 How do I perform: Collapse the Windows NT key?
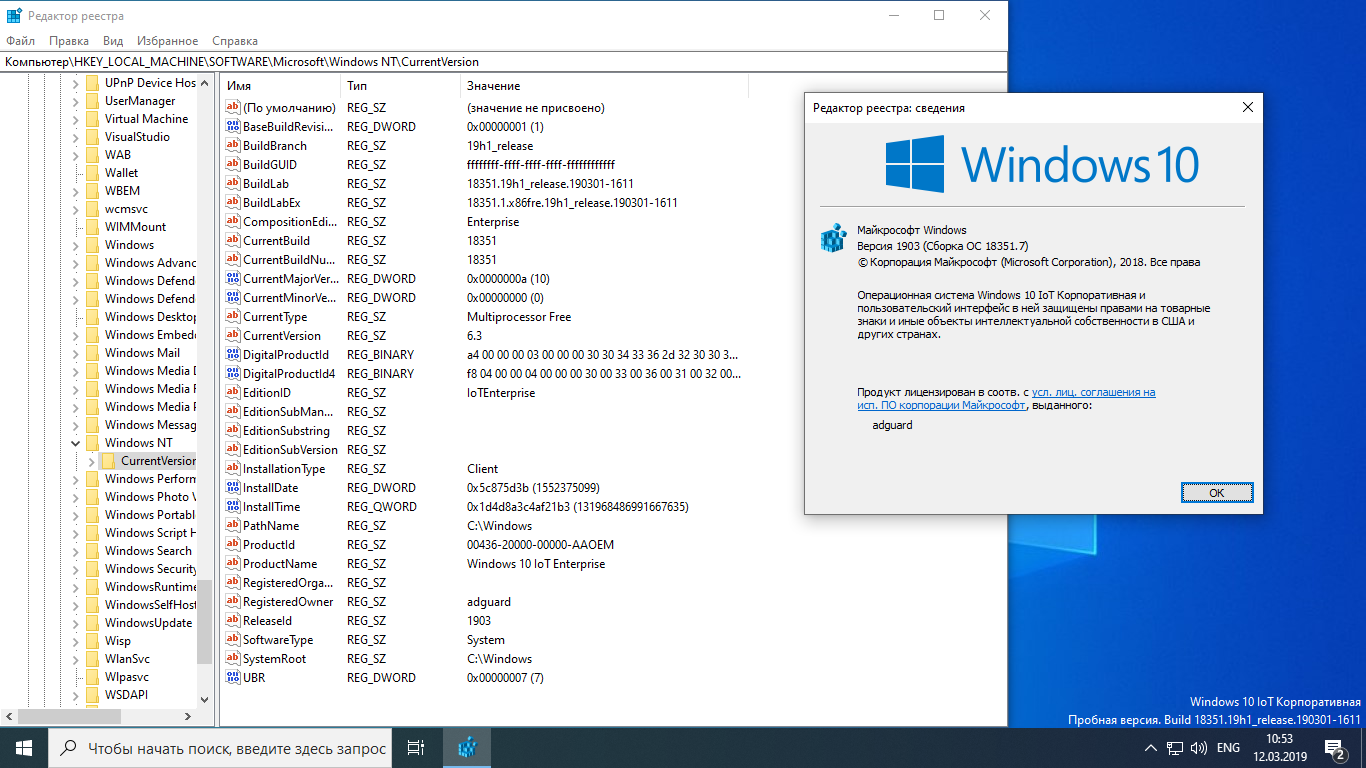click(x=75, y=443)
